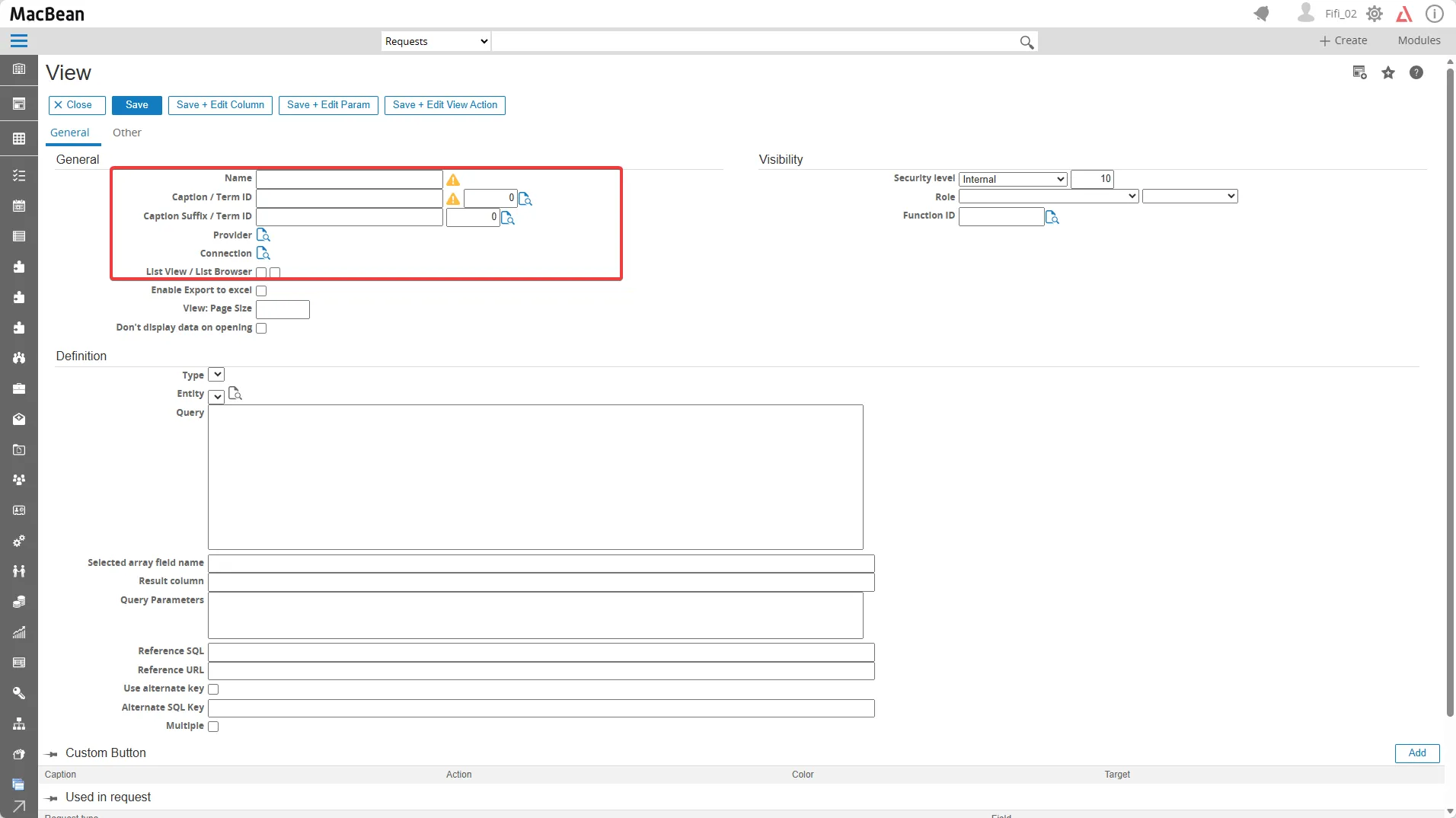This screenshot has height=818, width=1456.
Task: Open the Entity dropdown
Action: (216, 396)
